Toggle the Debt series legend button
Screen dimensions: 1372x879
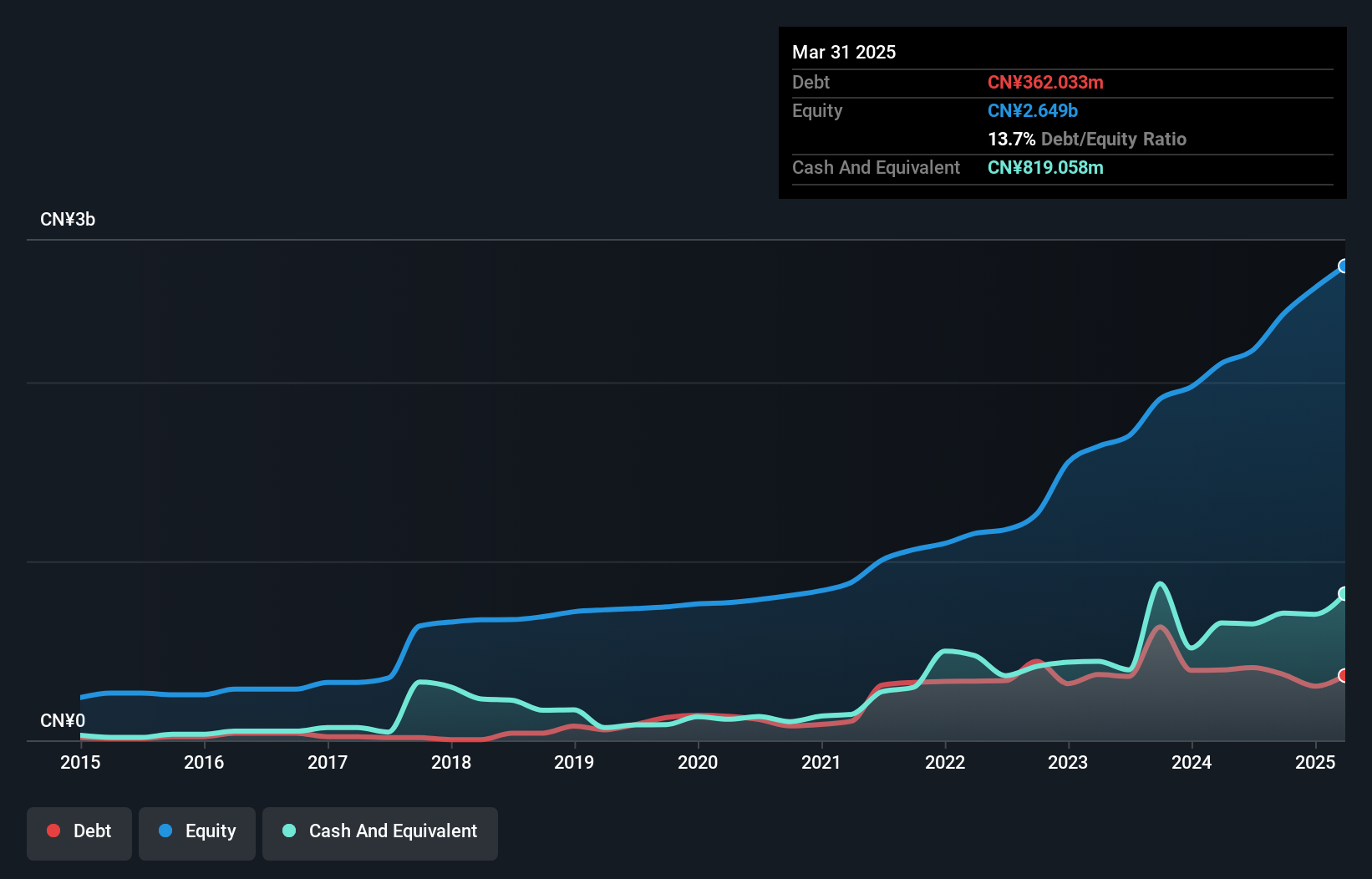(79, 833)
